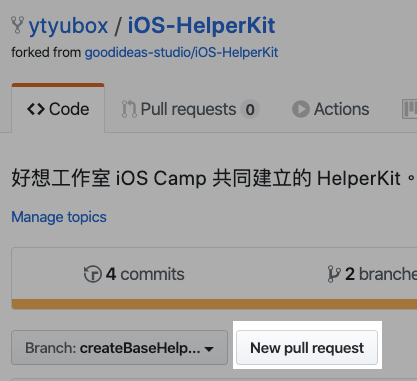
Task: Click the branches git-branch icon
Action: (334, 274)
